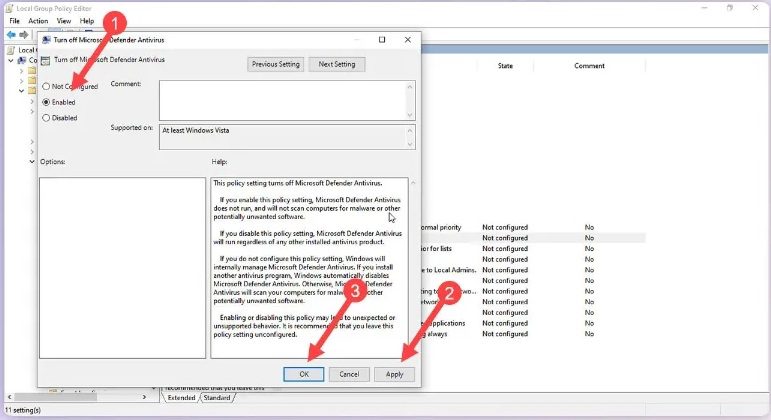Select the Local Computer Policy root icon in tree
This screenshot has height=420, width=771.
[x=11, y=50]
